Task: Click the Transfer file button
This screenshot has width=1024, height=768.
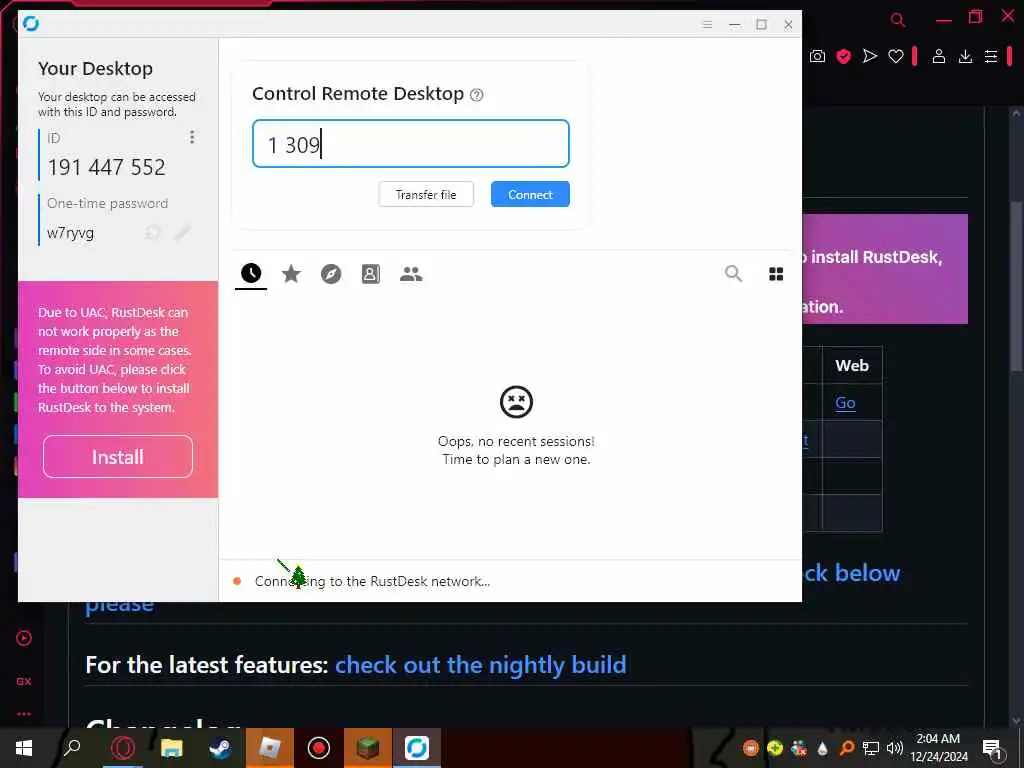Action: click(426, 195)
